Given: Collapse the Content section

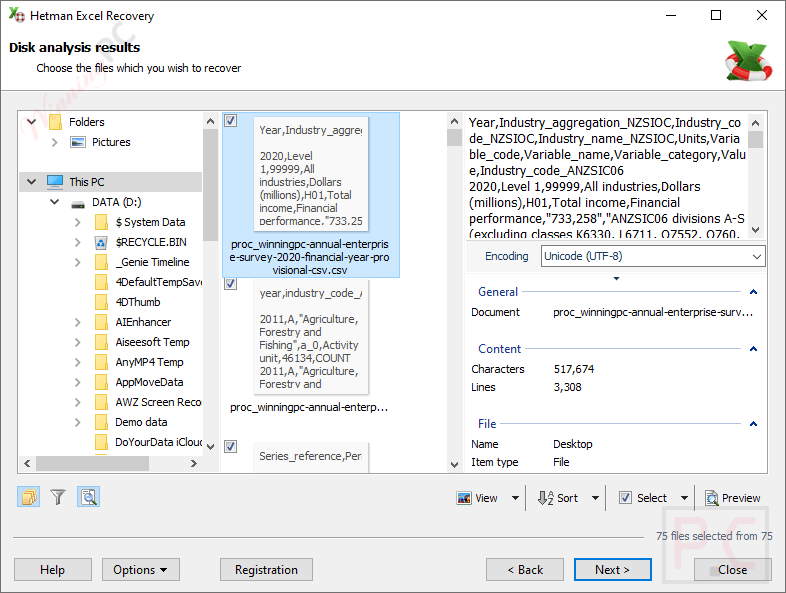Looking at the screenshot, I should click(753, 349).
